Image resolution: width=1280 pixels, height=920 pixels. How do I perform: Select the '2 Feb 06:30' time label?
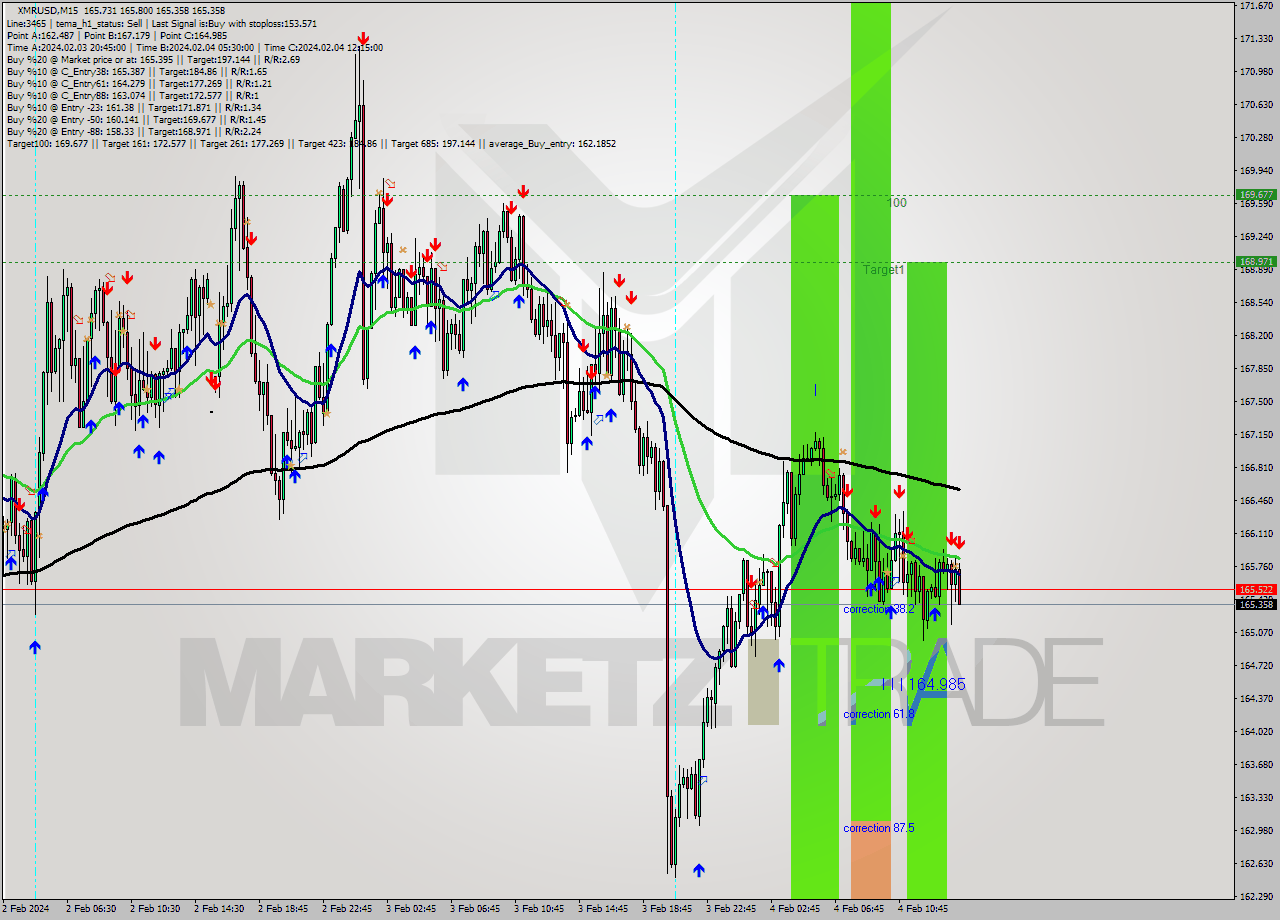click(91, 909)
